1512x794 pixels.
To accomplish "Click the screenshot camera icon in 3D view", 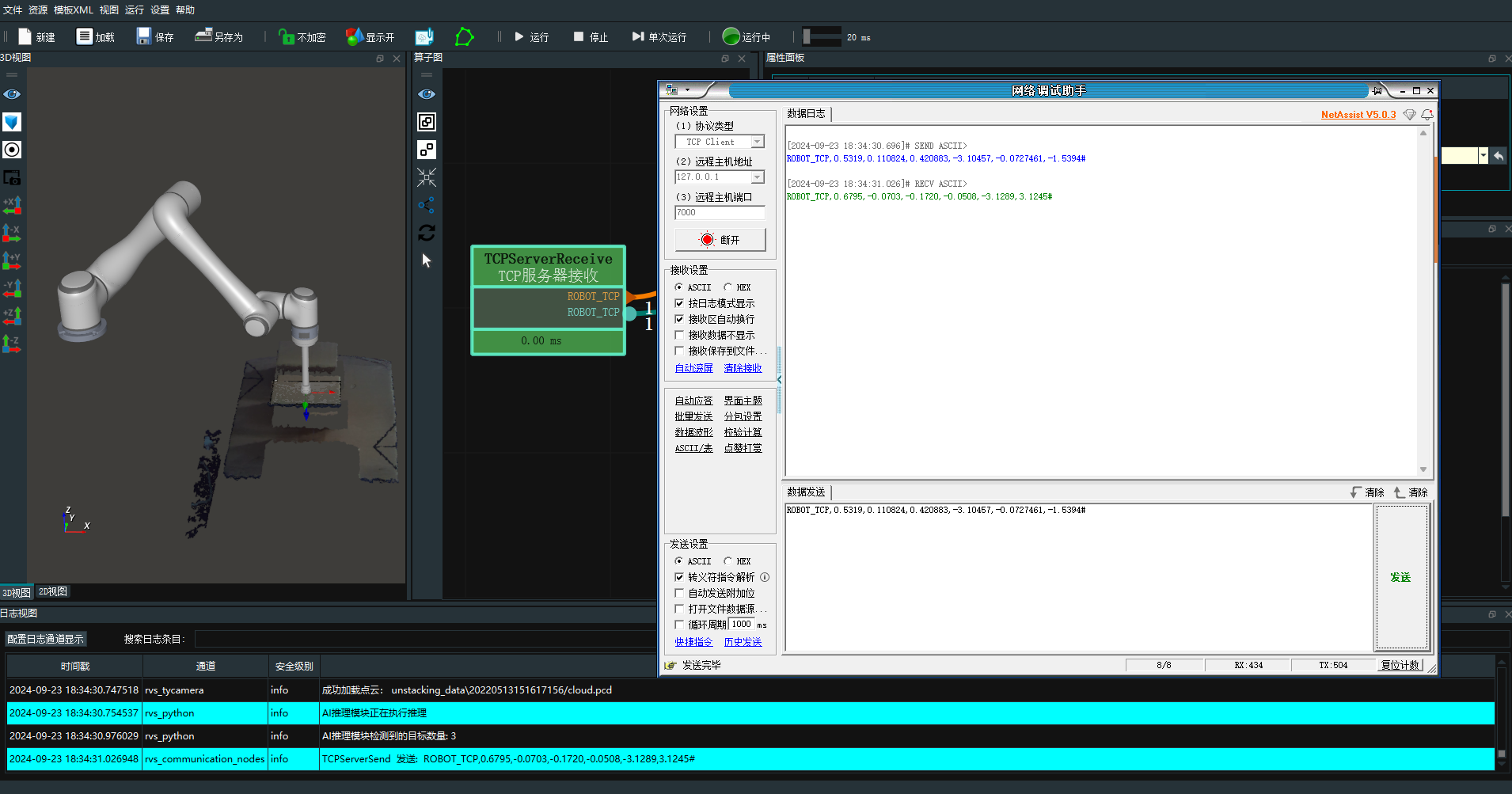I will point(12,177).
